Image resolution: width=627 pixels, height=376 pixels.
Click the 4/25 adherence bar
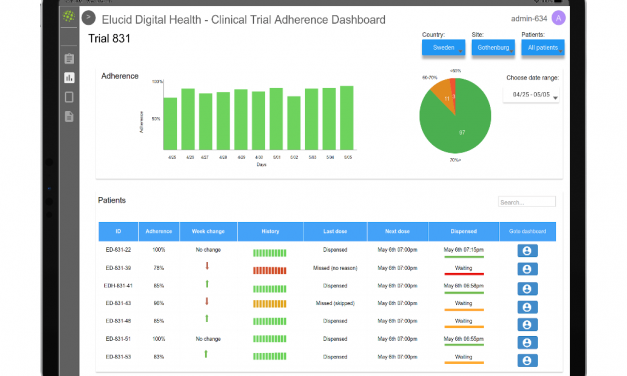pos(170,124)
